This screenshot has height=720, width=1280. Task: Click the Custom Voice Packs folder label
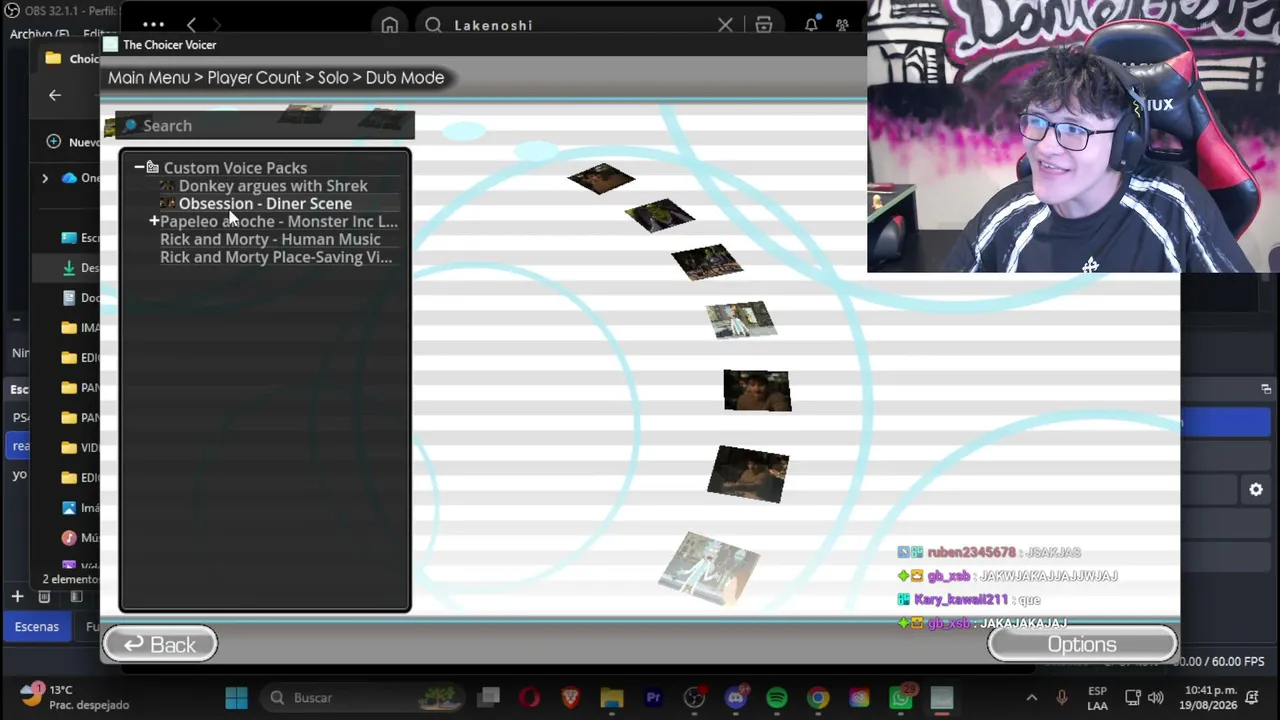click(x=235, y=168)
